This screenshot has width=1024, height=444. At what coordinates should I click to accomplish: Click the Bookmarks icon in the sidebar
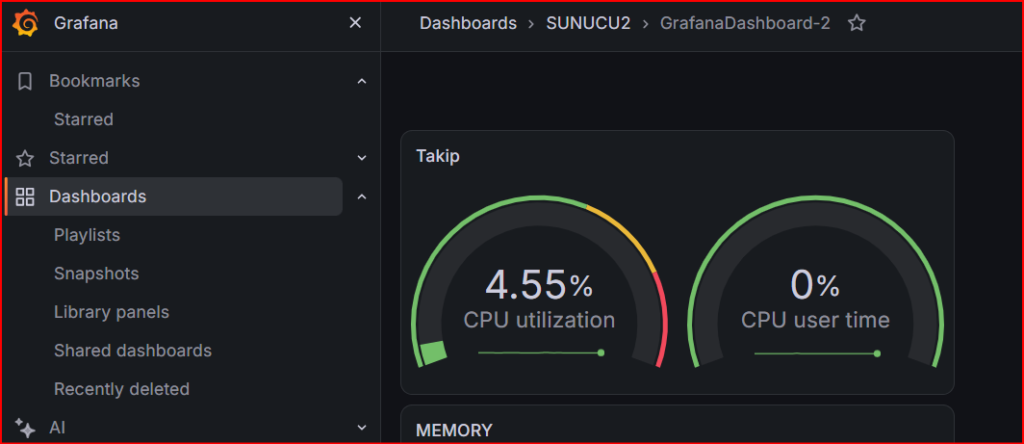click(x=25, y=82)
